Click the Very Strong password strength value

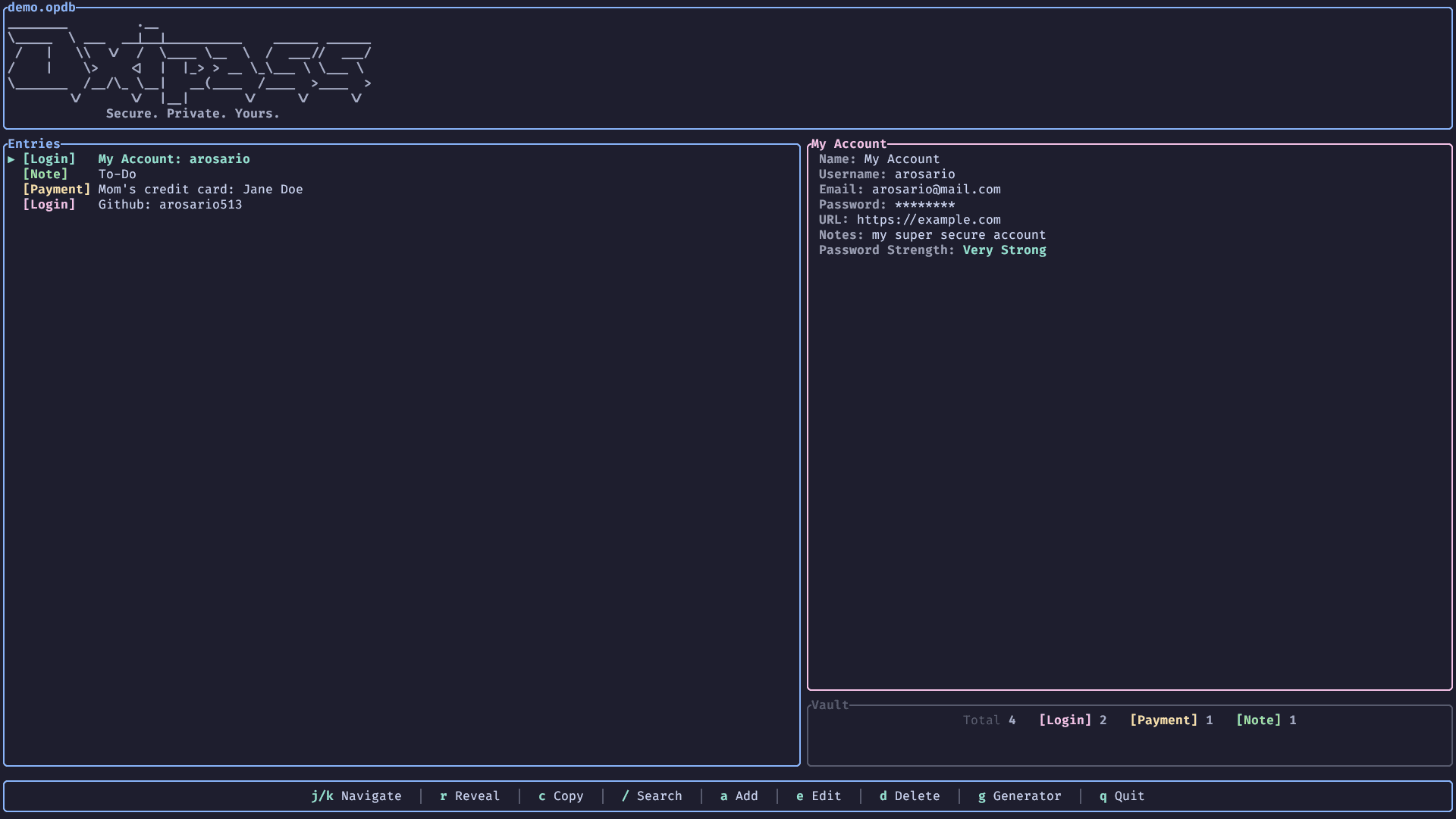(x=1005, y=250)
